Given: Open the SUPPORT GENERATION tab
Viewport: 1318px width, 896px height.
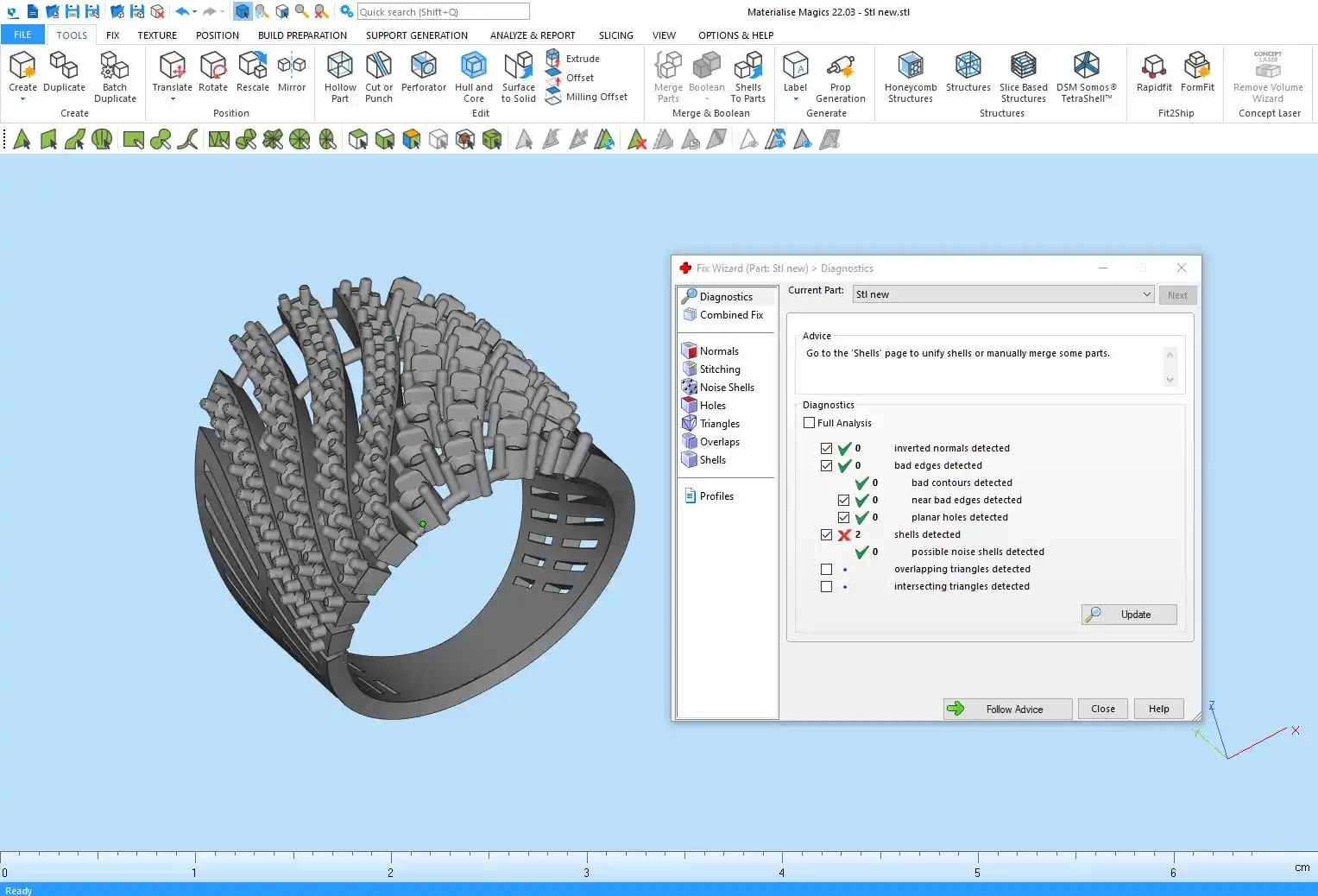Looking at the screenshot, I should (416, 35).
